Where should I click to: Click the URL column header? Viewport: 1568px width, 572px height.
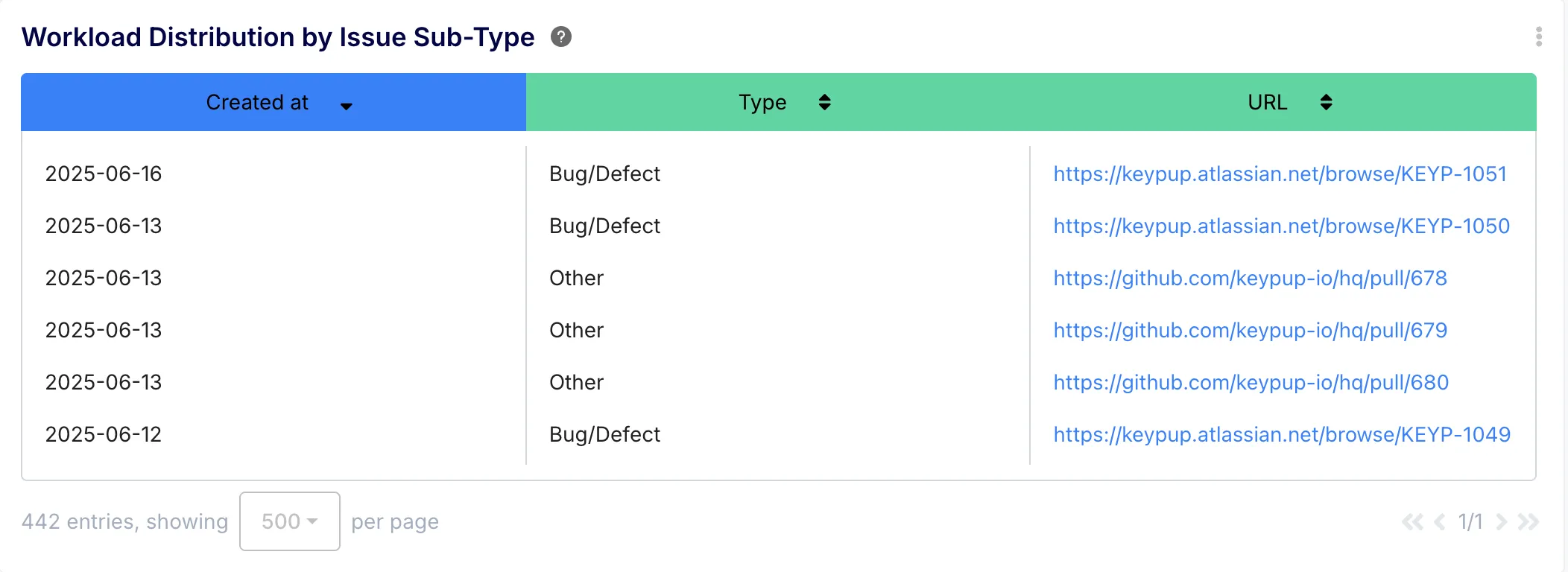tap(1267, 102)
